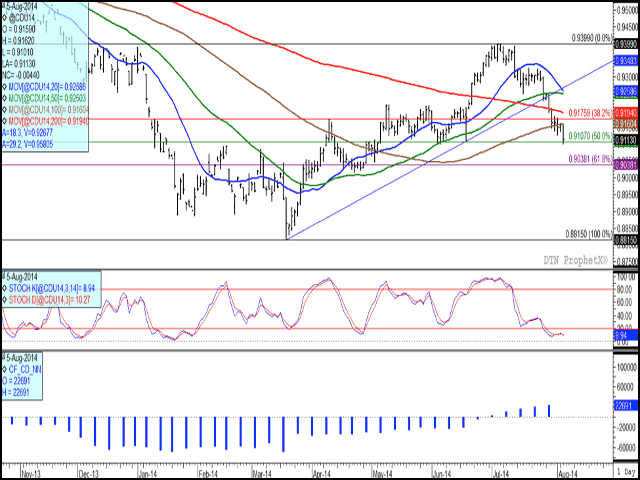Click the purple 0.90381 price axis tag
The image size is (640, 480).
click(x=626, y=164)
